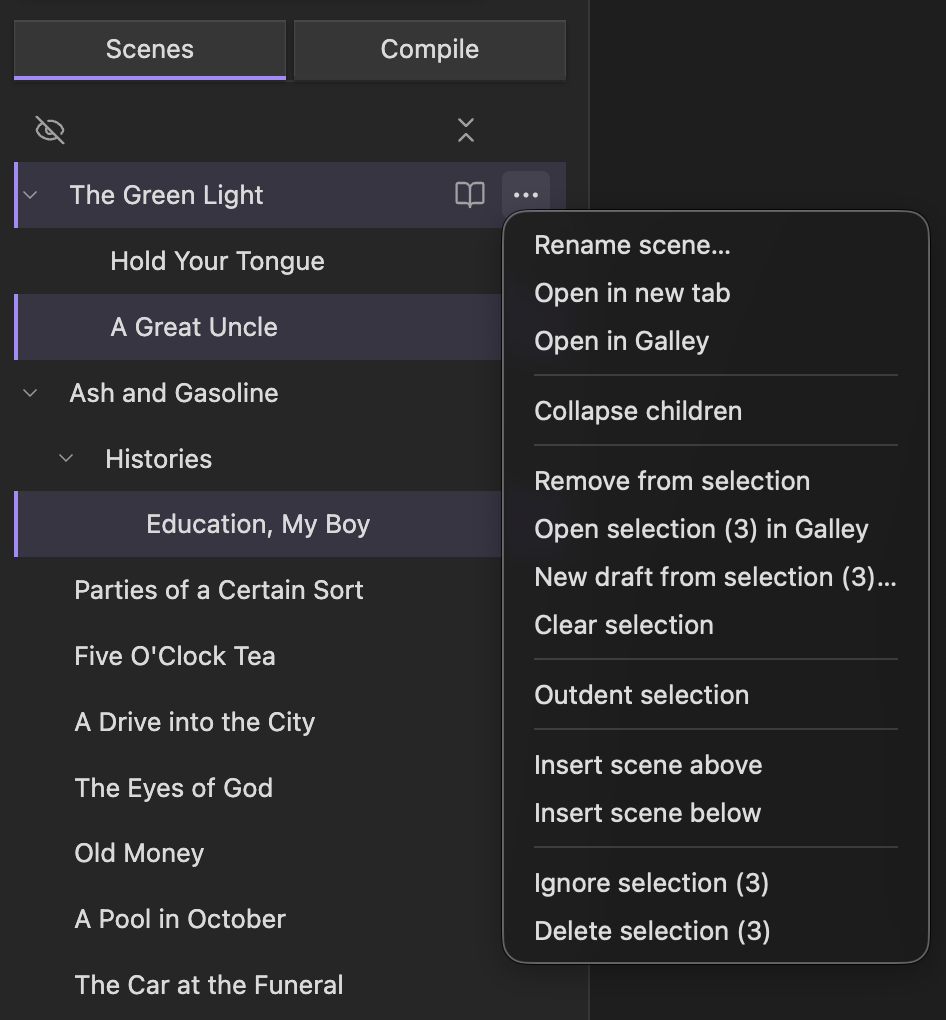
Task: Click Delete selection (3)
Action: pyautogui.click(x=716, y=932)
